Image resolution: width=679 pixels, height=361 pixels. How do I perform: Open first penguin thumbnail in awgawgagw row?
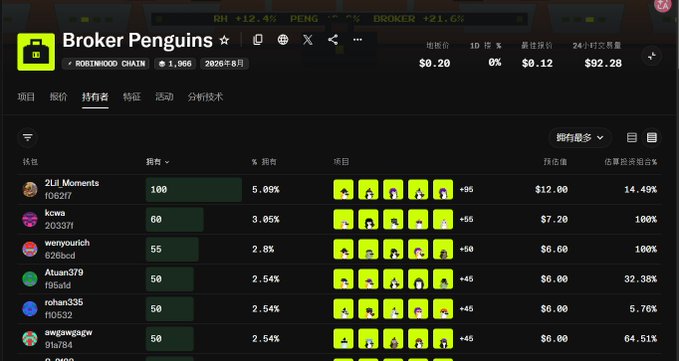[343, 338]
